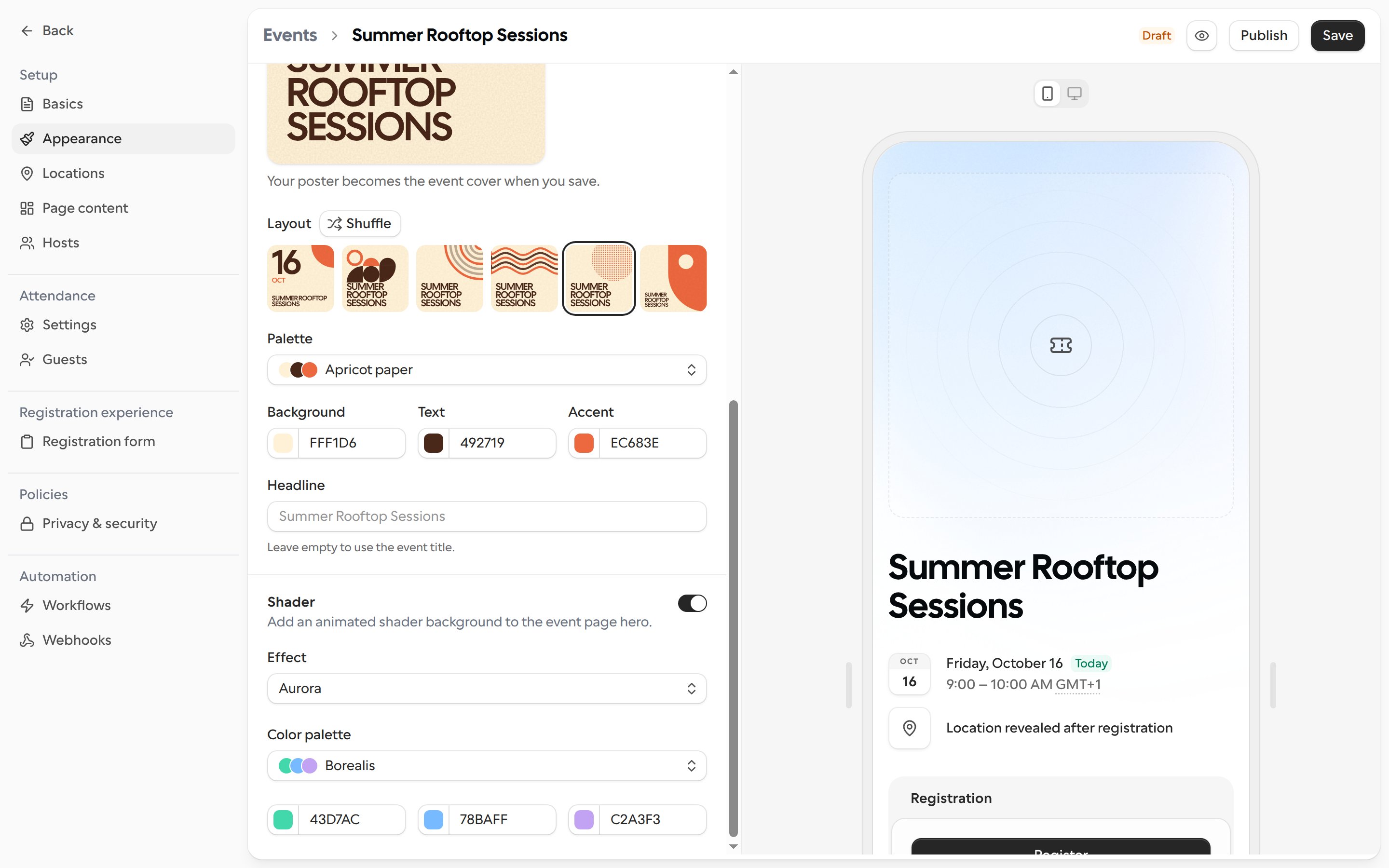Click the scroll-up arrow of settings panel
Viewport: 1389px width, 868px height.
point(733,72)
